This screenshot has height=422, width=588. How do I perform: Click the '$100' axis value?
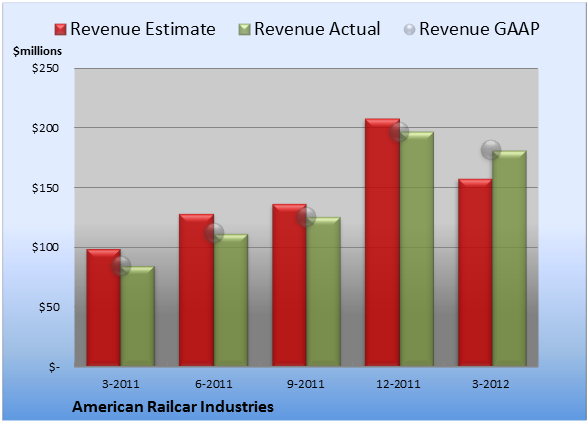(x=45, y=248)
